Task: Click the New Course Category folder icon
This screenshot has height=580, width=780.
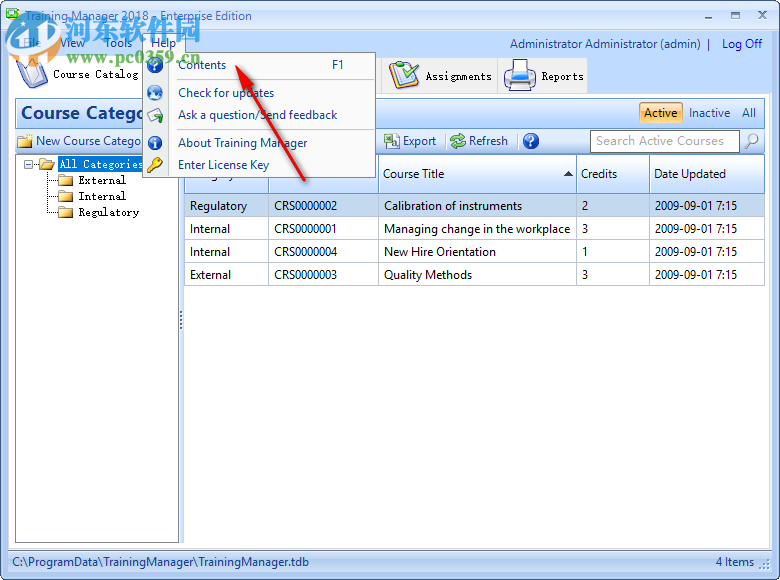Action: 25,141
